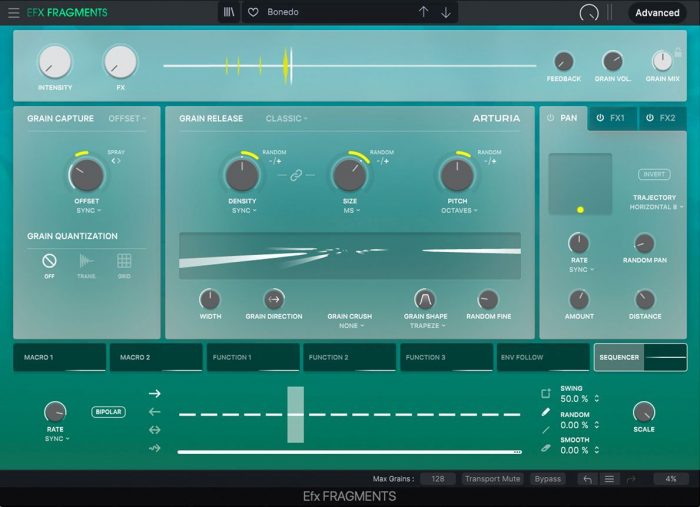Toggle the FX2 power button
This screenshot has width=700, height=507.
[650, 118]
